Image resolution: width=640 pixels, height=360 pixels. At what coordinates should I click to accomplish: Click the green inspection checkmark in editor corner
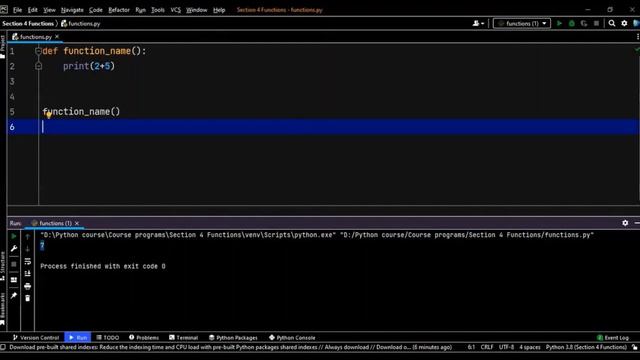637,49
